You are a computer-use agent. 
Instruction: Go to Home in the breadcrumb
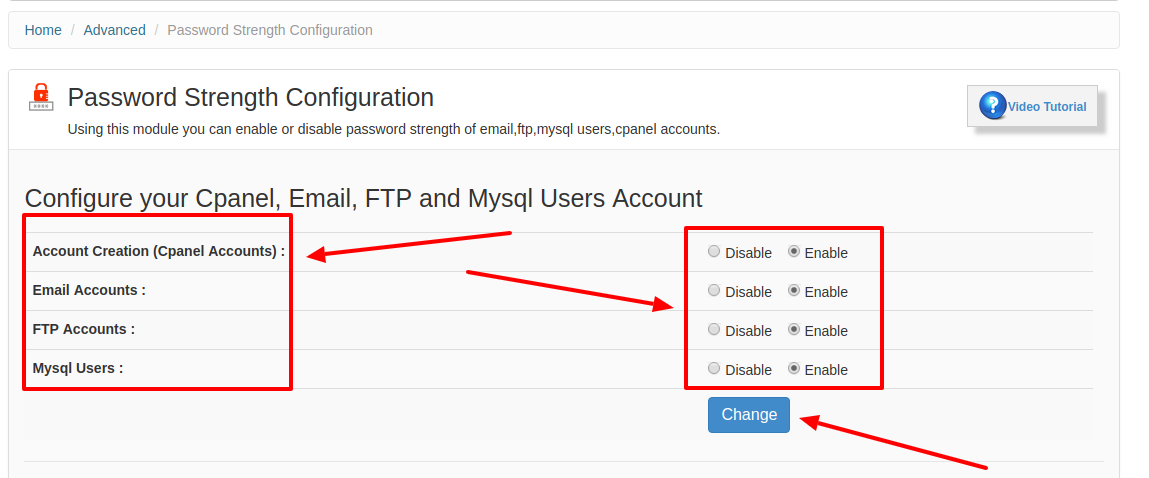[x=43, y=30]
